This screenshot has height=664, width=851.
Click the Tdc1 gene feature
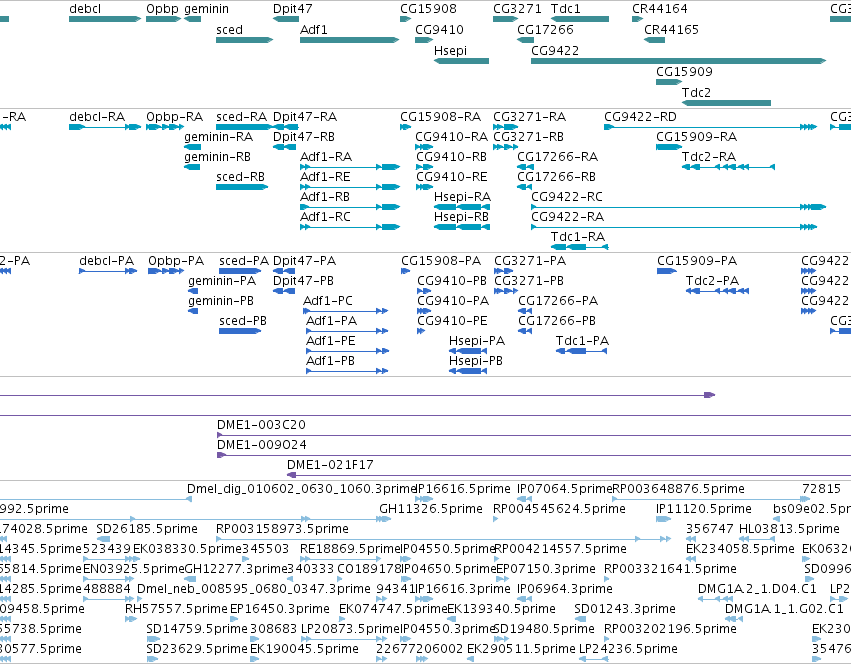[x=580, y=19]
